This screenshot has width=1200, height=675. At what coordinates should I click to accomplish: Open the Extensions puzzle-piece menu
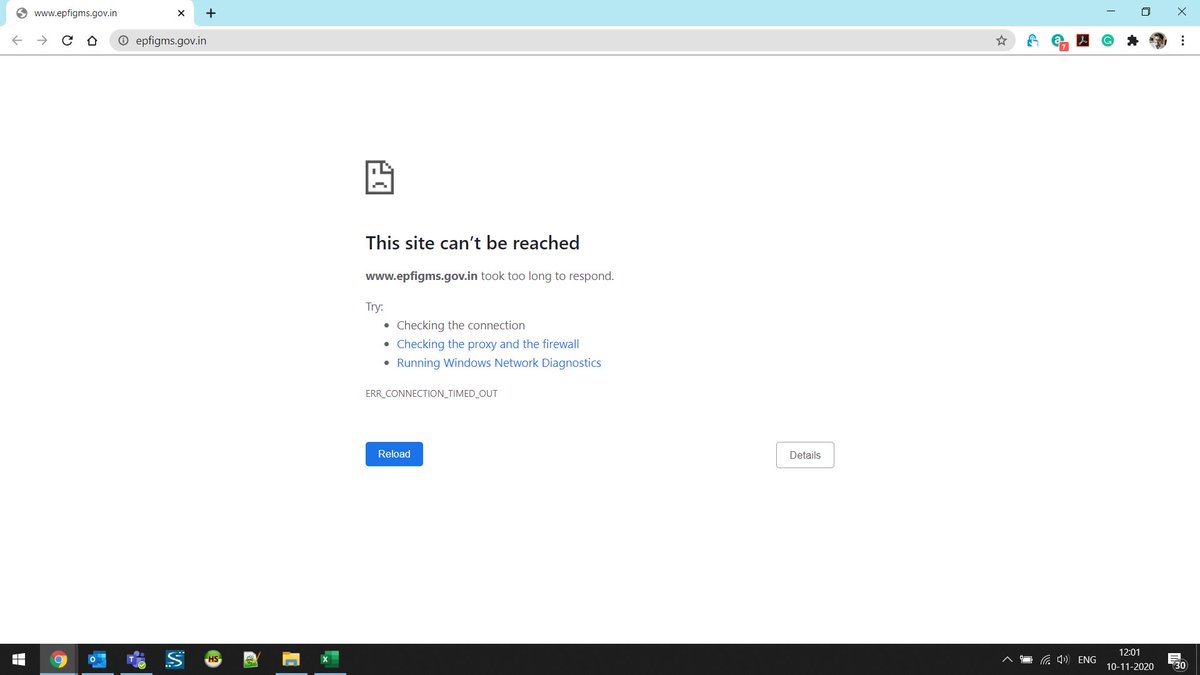[x=1132, y=41]
